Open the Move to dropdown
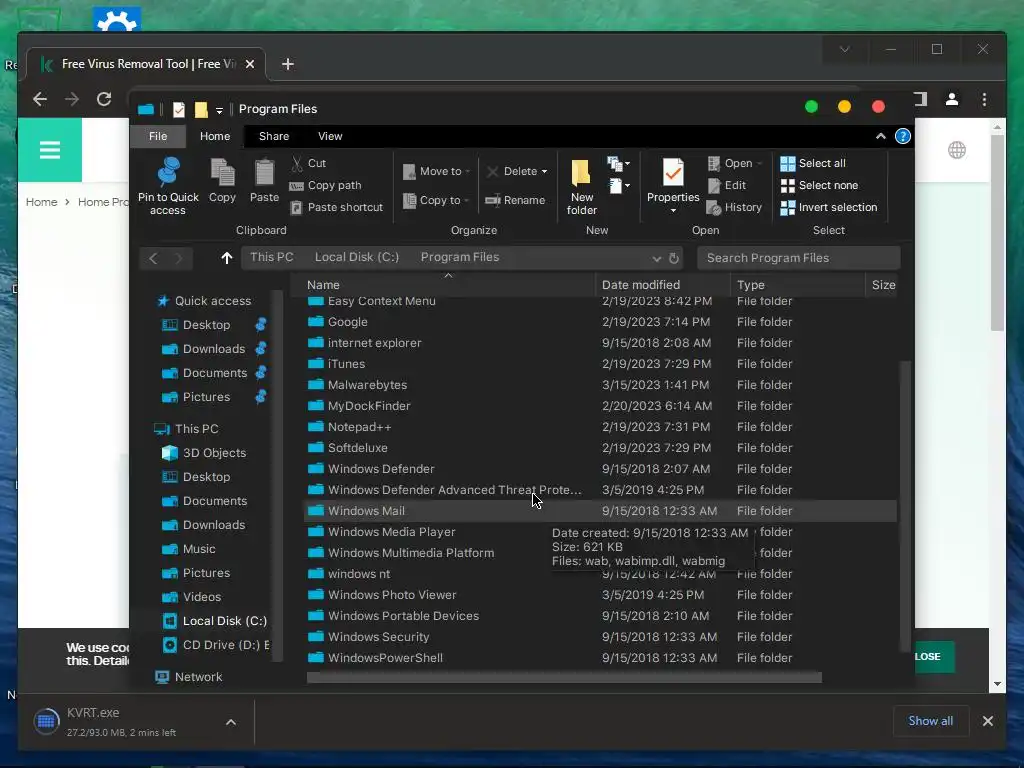This screenshot has height=768, width=1024. (x=436, y=171)
